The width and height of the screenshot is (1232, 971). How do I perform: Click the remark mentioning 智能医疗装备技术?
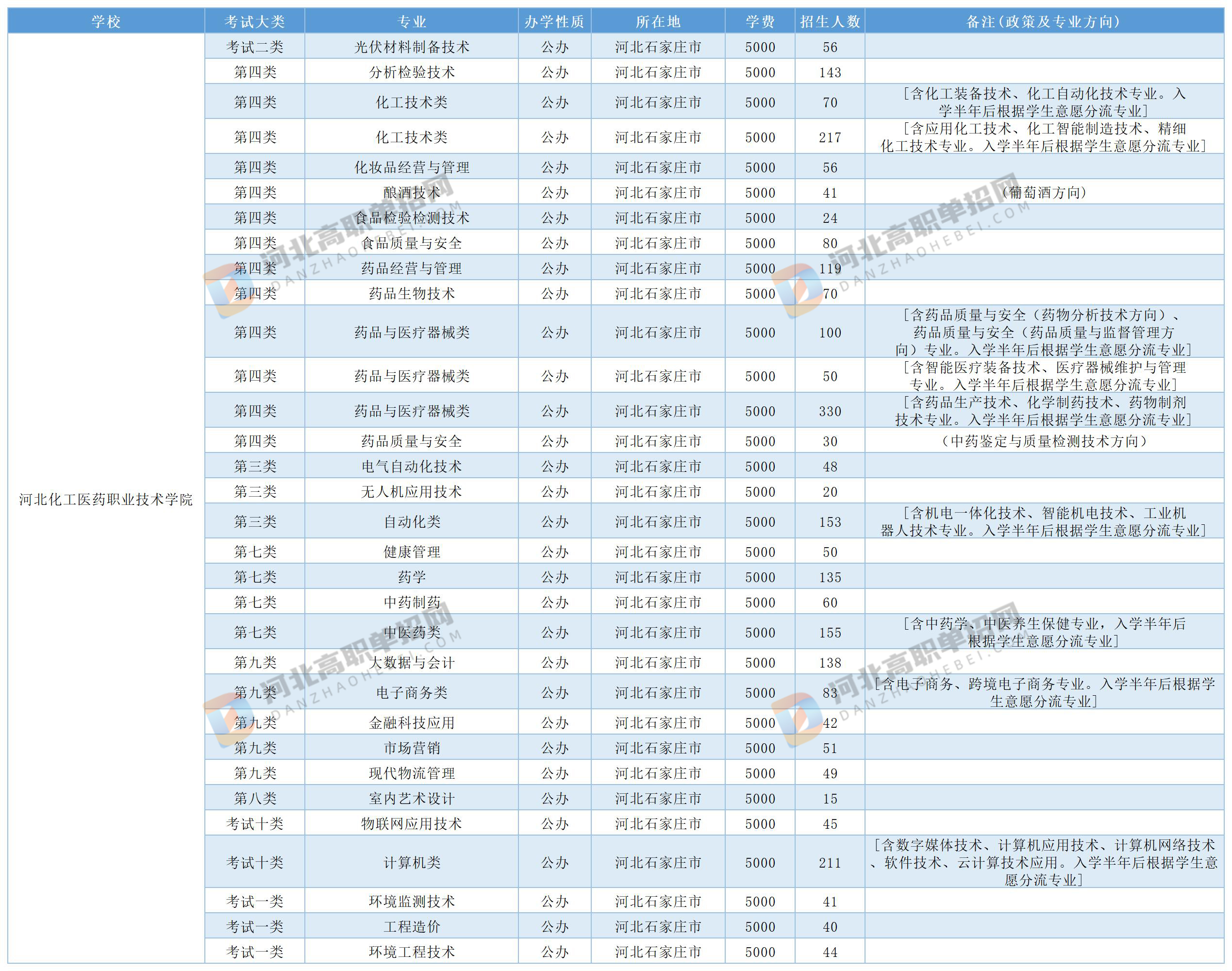tap(1045, 375)
